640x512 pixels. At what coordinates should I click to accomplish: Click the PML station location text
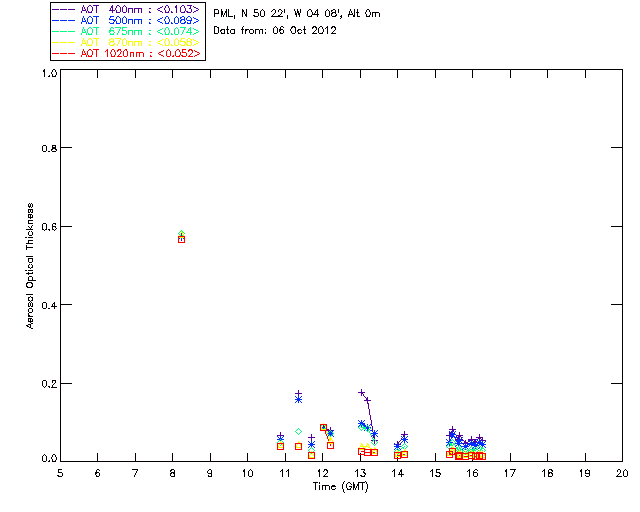297,14
